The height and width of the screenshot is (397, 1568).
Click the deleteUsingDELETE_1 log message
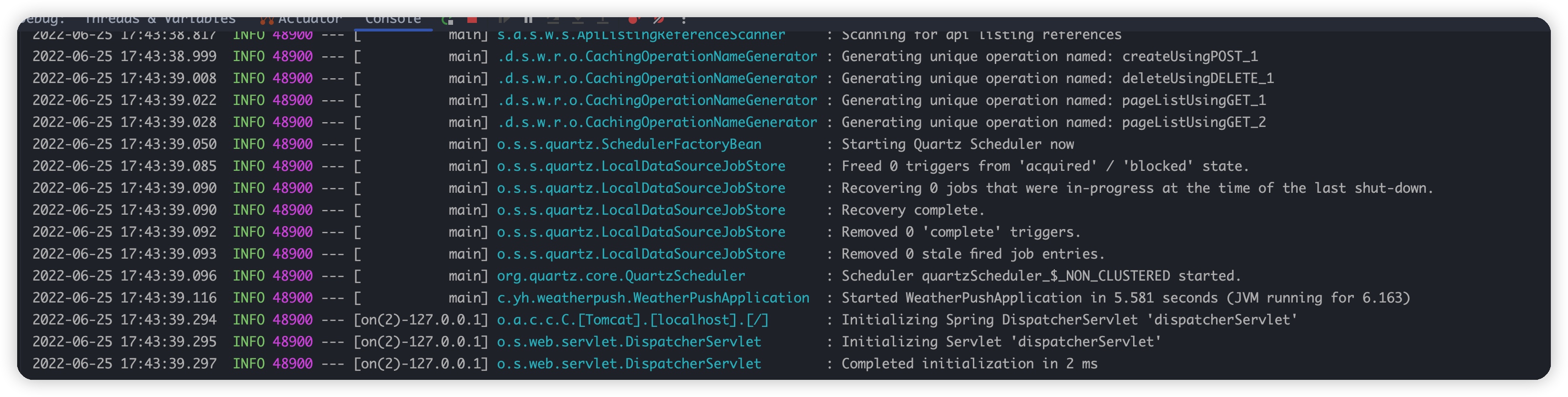tap(1057, 79)
